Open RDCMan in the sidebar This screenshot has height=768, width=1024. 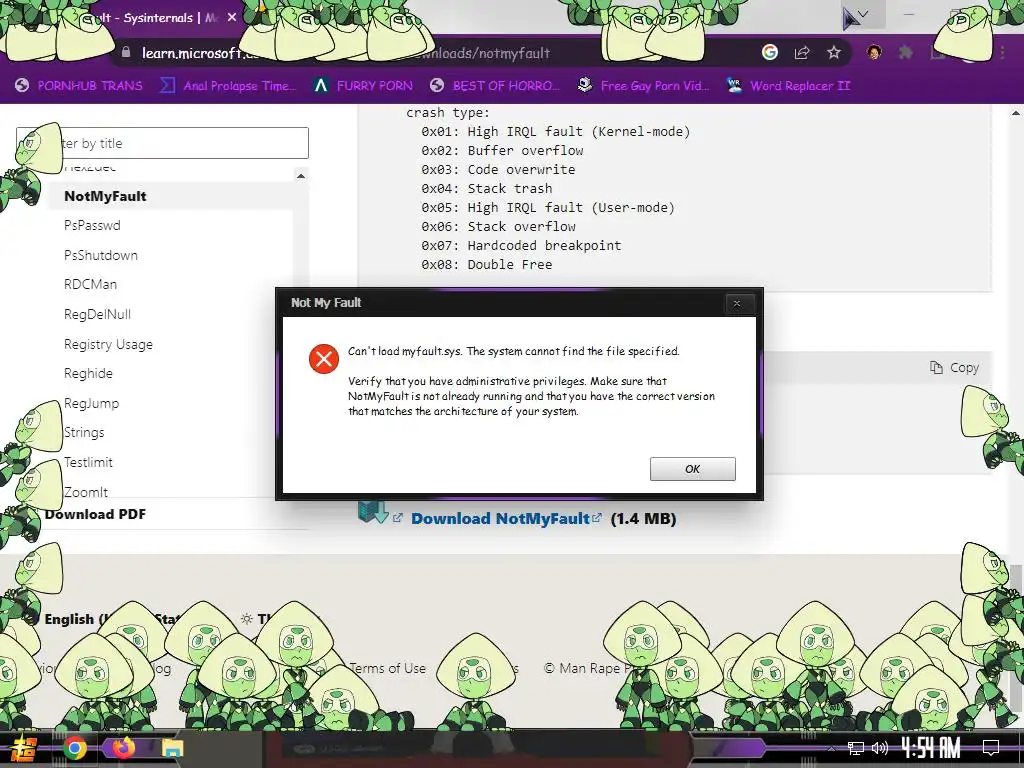[x=90, y=284]
